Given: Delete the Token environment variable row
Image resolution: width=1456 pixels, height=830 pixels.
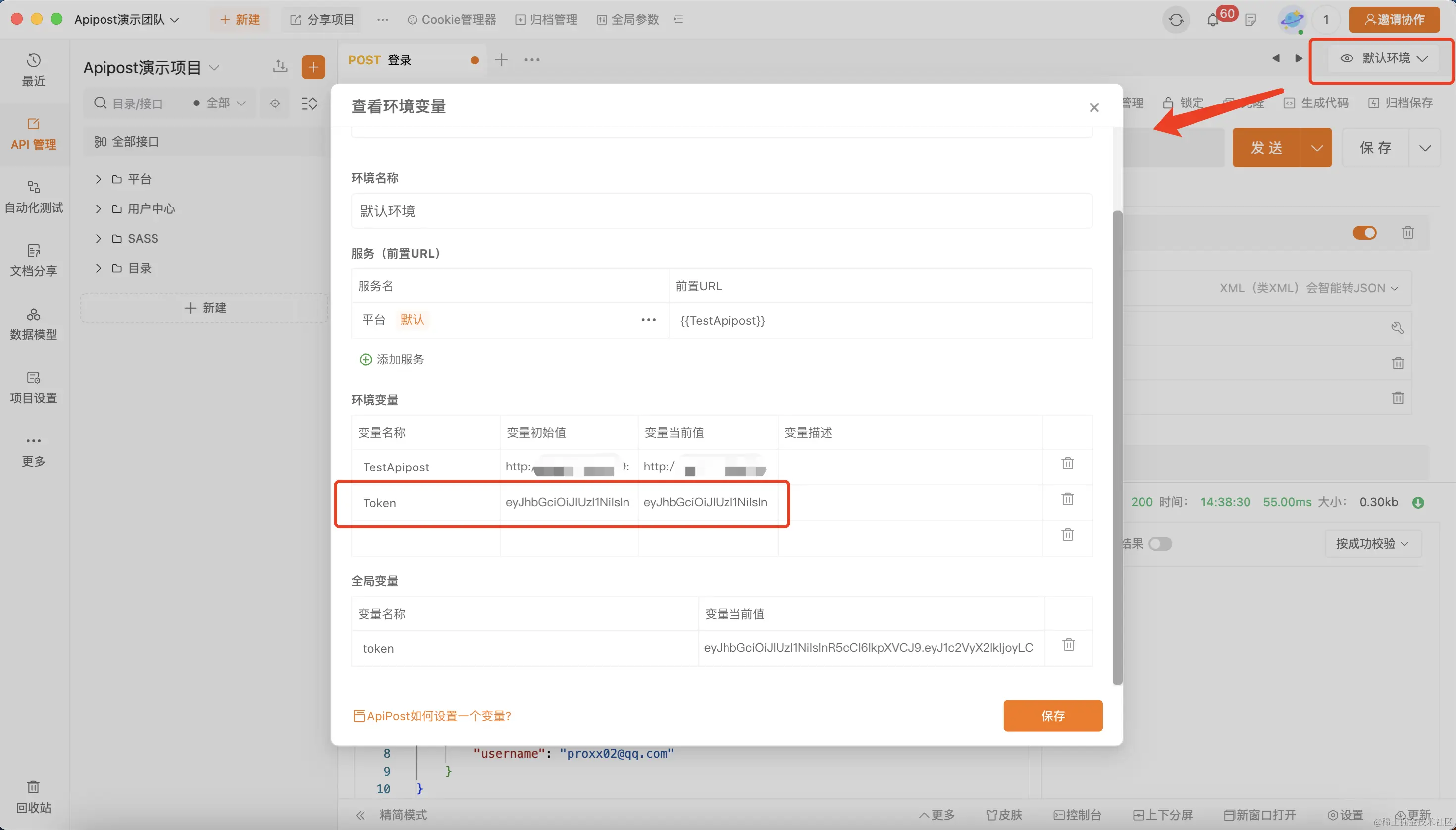Looking at the screenshot, I should coord(1067,499).
